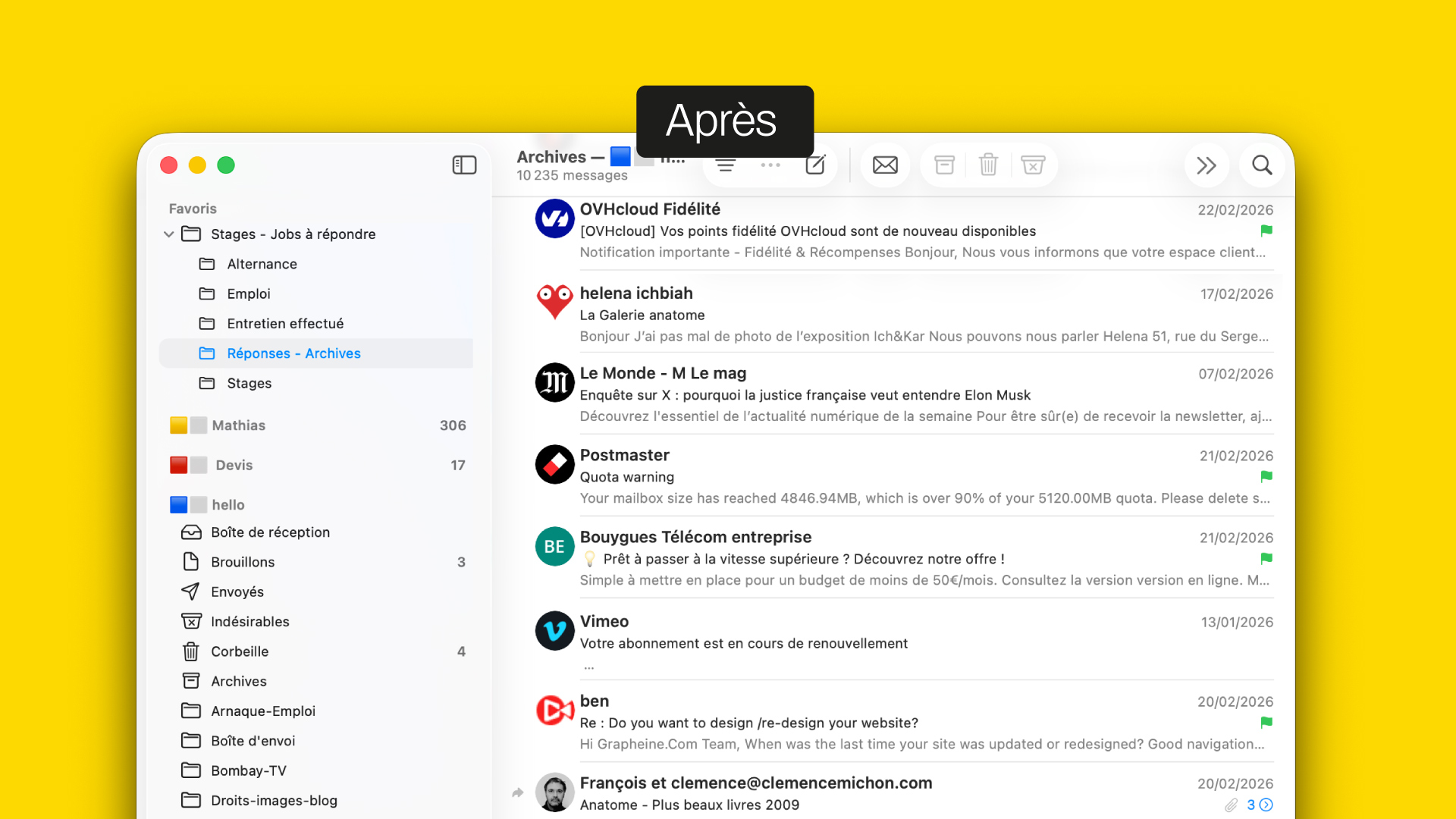Click the red Devis account color square
This screenshot has width=1456, height=819.
coord(178,465)
